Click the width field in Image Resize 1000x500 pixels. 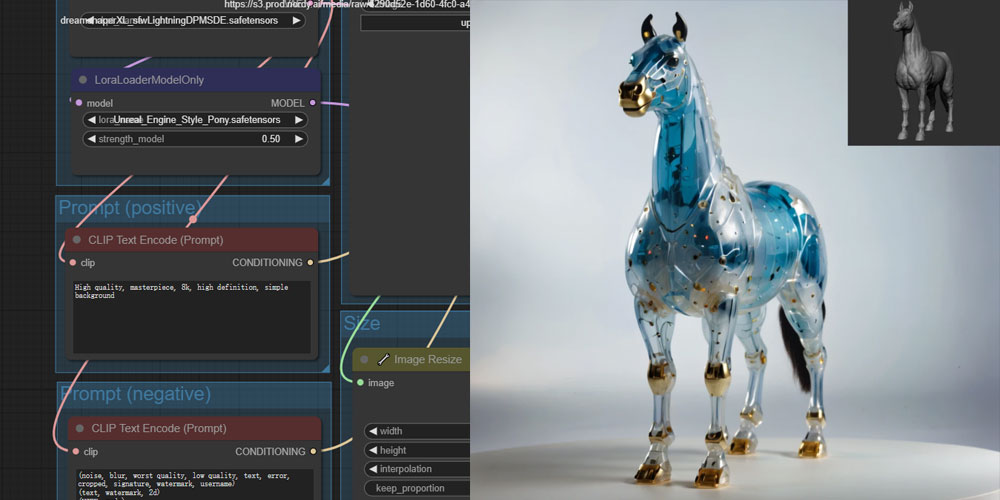coord(417,431)
